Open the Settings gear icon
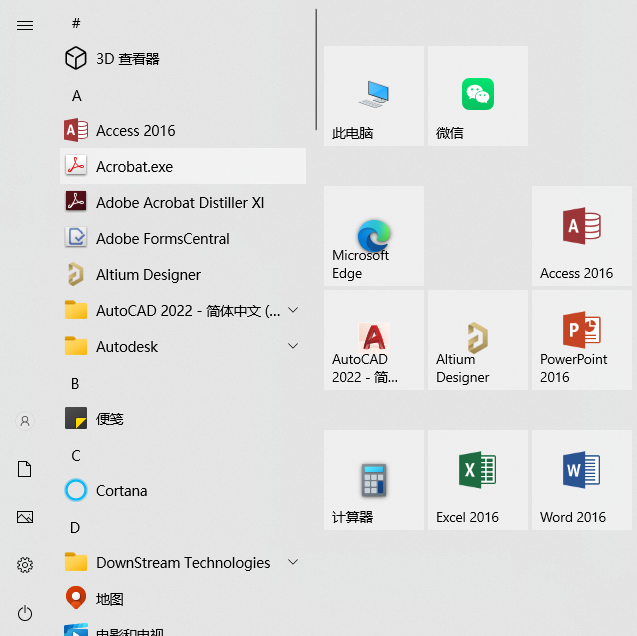 pos(25,565)
